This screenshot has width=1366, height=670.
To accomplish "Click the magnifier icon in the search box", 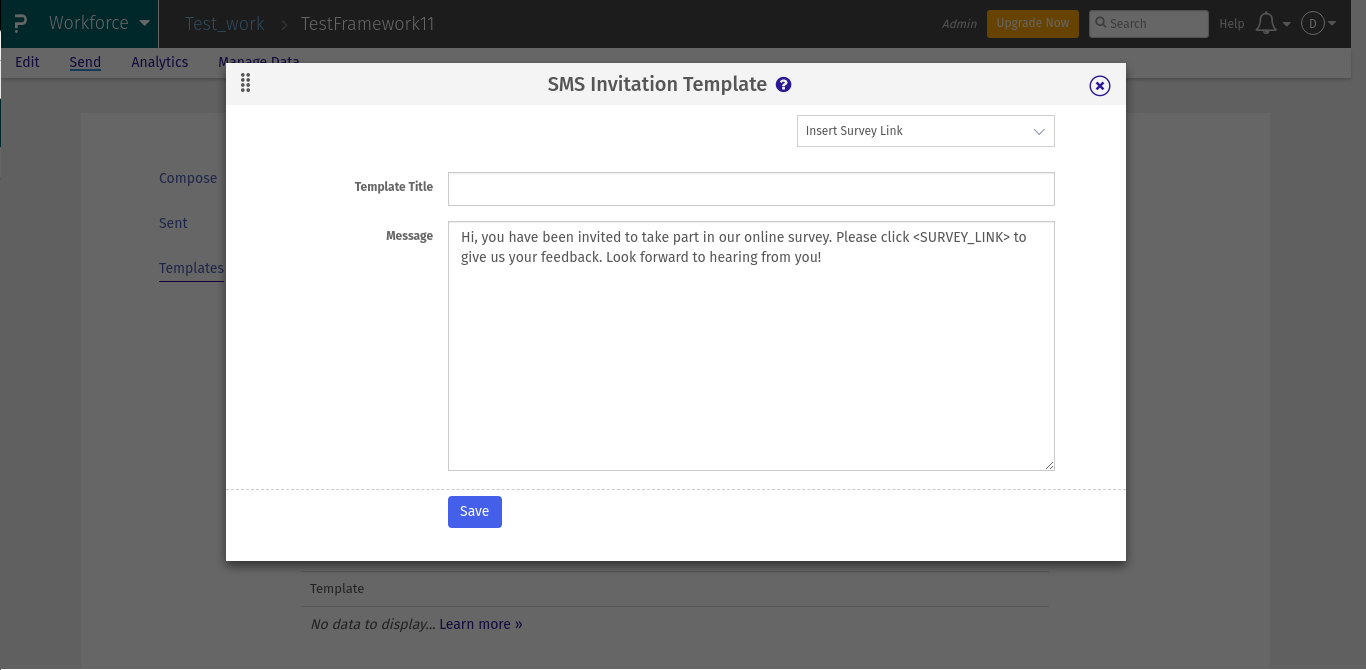I will pyautogui.click(x=1100, y=23).
